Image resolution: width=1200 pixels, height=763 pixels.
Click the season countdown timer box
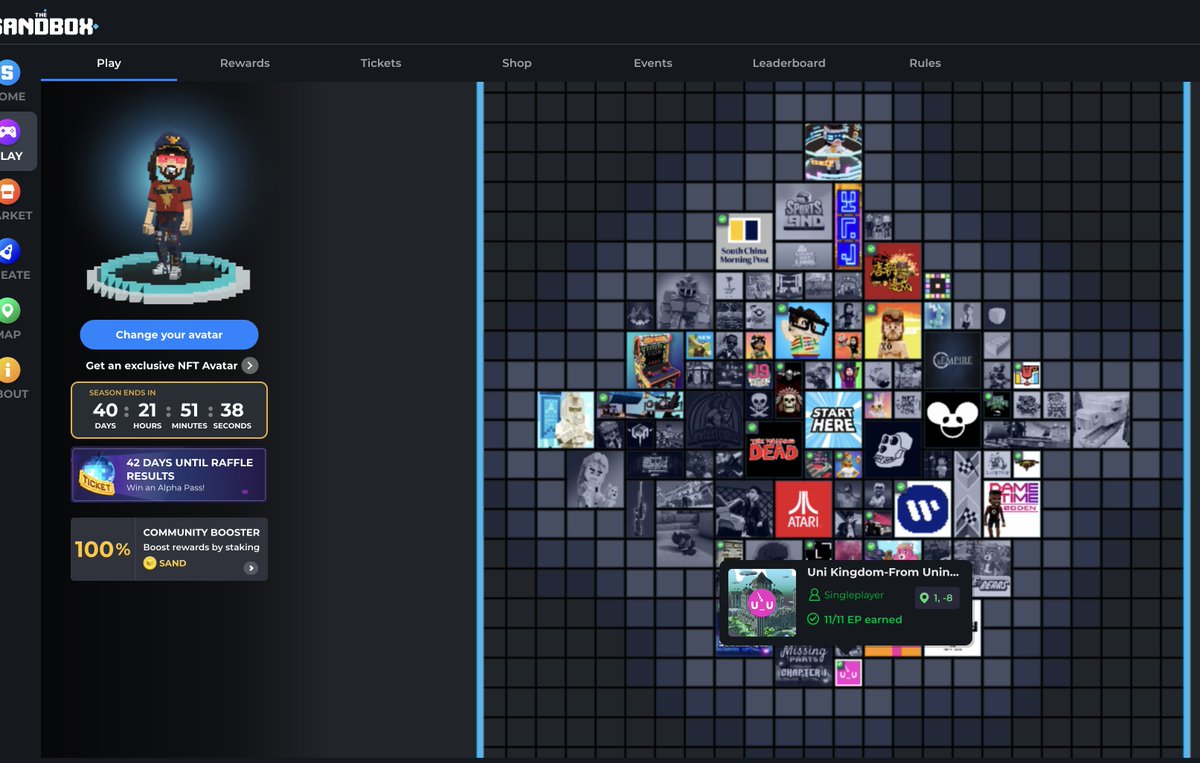[x=169, y=410]
